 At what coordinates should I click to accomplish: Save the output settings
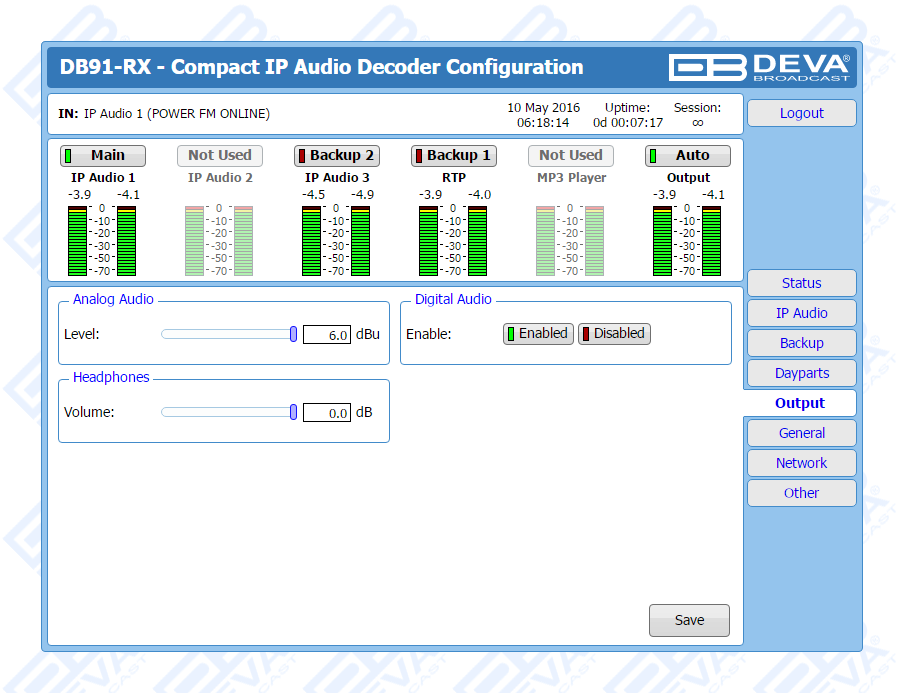689,620
